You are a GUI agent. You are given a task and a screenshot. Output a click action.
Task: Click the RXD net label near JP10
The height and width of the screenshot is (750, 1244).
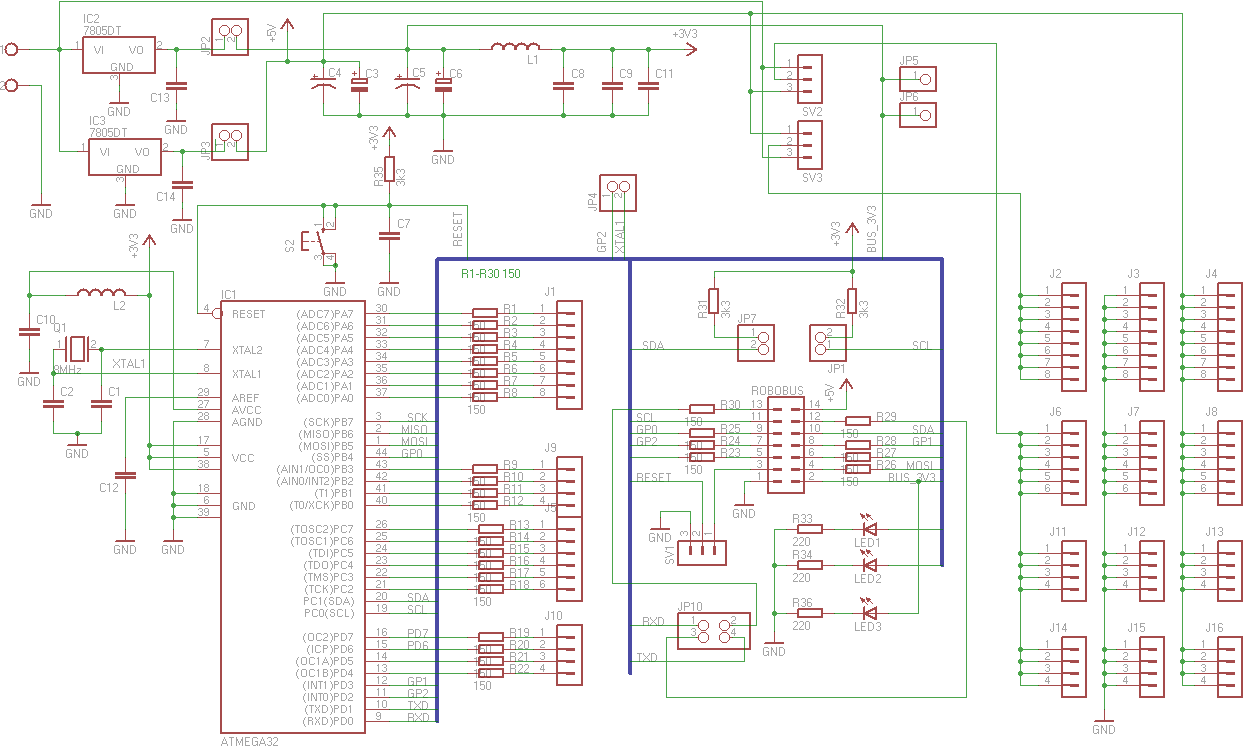click(653, 621)
